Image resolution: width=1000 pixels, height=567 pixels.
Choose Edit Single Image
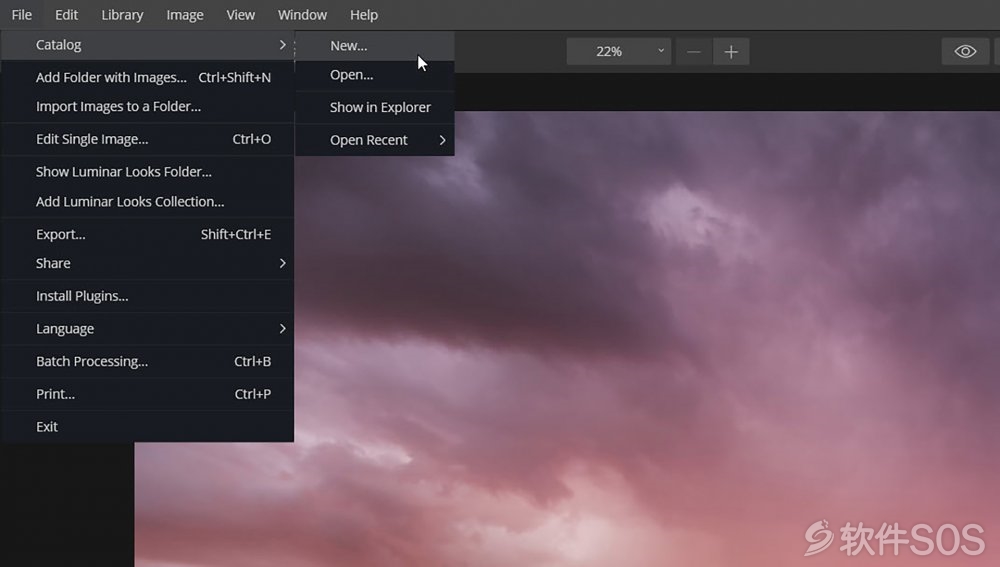[147, 139]
